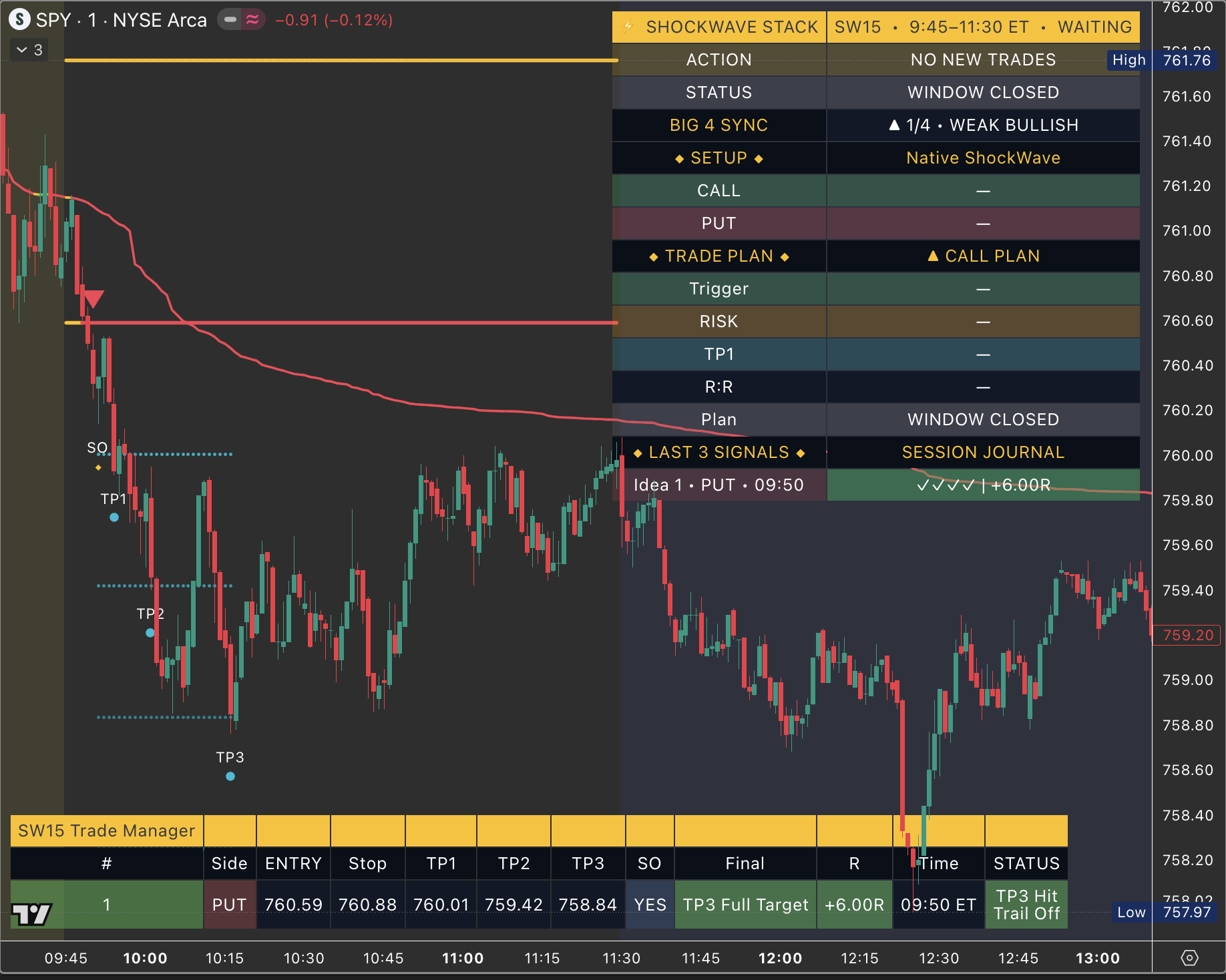Click the market status pill beside NYSE Arca
Screen dimensions: 1226x980
(242, 20)
